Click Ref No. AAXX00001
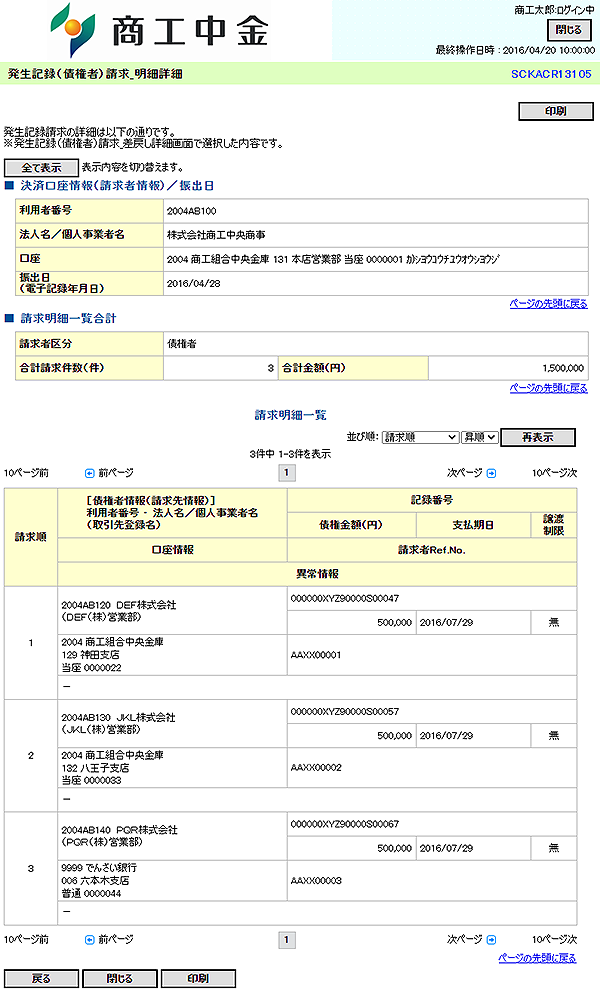The width and height of the screenshot is (600, 998). click(x=316, y=656)
